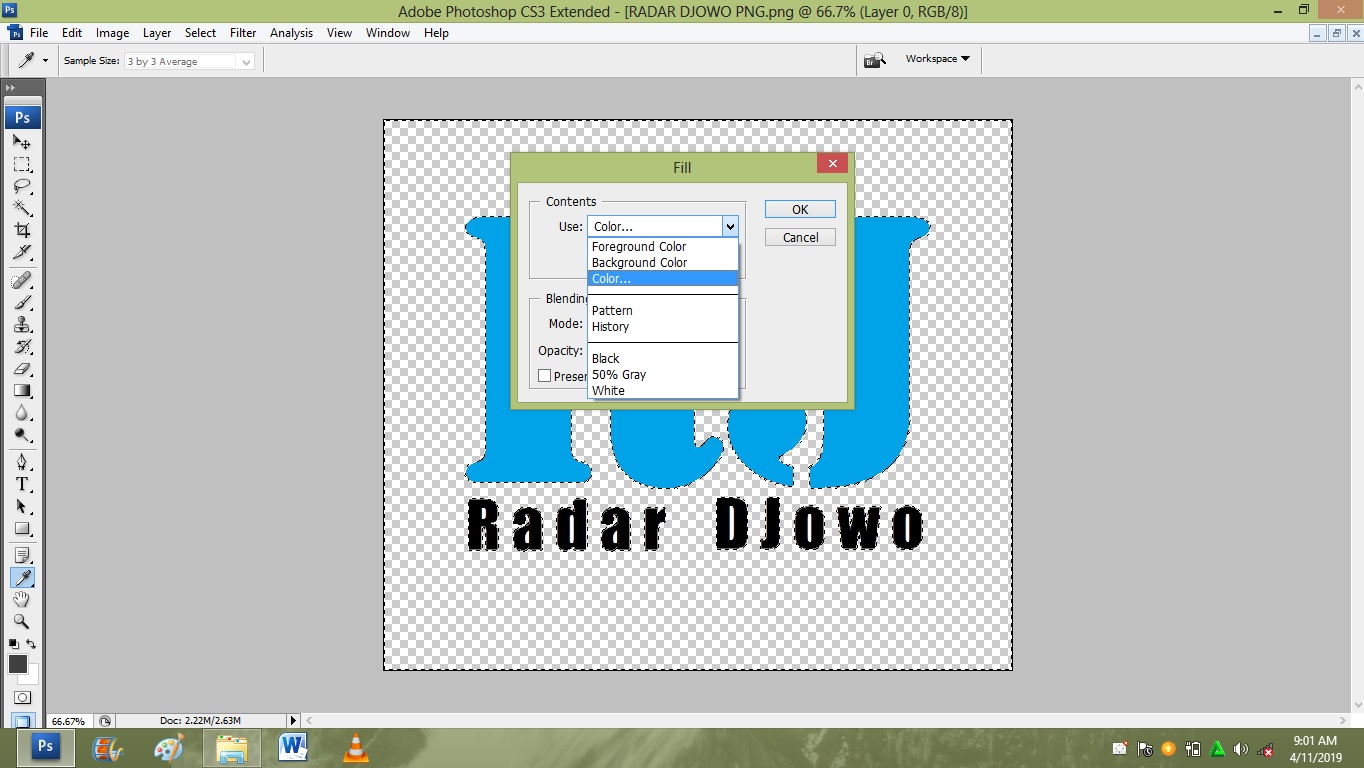The width and height of the screenshot is (1364, 768).
Task: Change the screen mode
Action: point(22,719)
